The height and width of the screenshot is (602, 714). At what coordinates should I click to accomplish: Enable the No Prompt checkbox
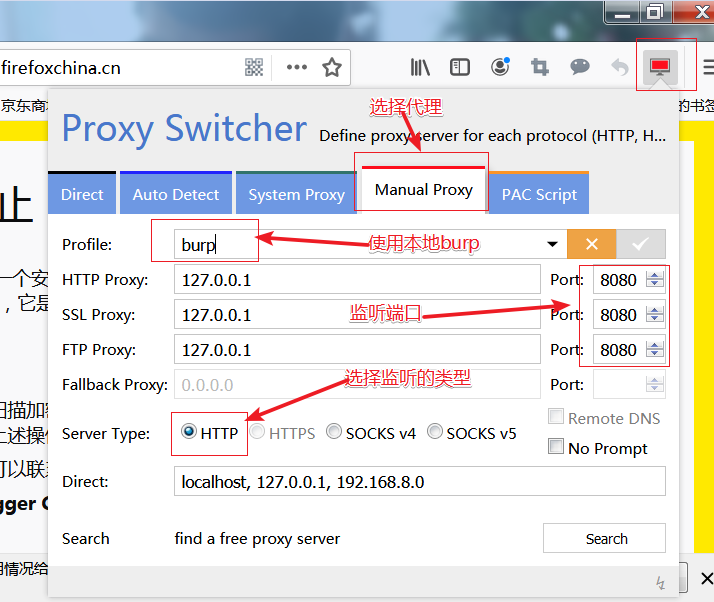556,446
